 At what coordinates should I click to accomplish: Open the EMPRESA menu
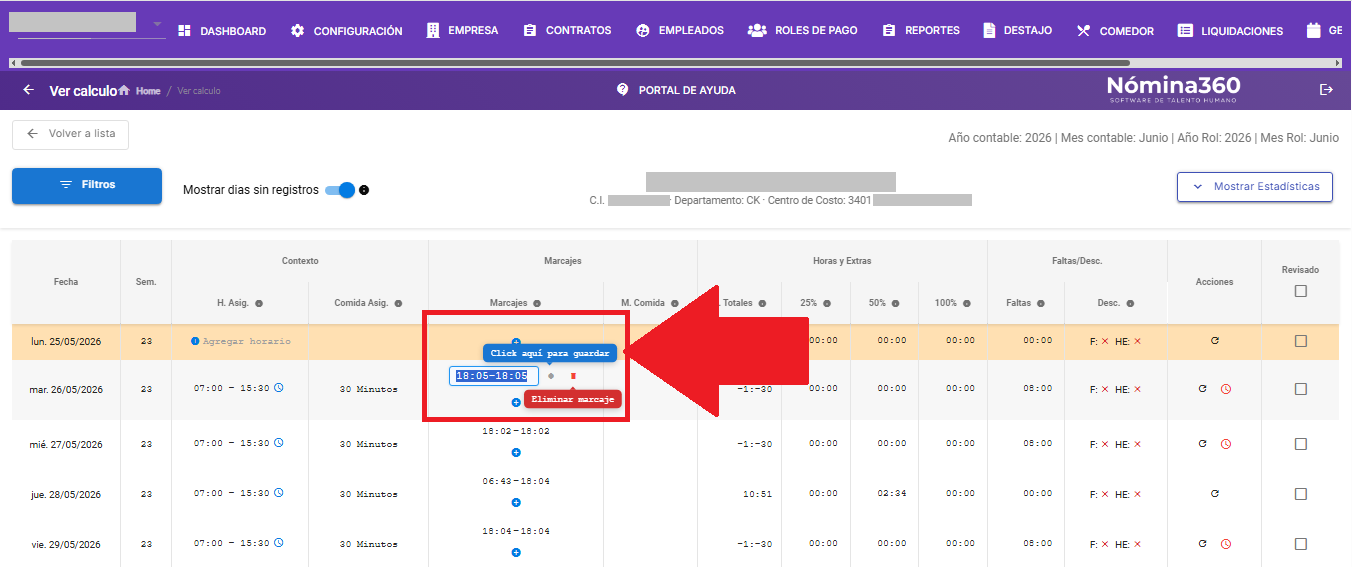(x=462, y=31)
